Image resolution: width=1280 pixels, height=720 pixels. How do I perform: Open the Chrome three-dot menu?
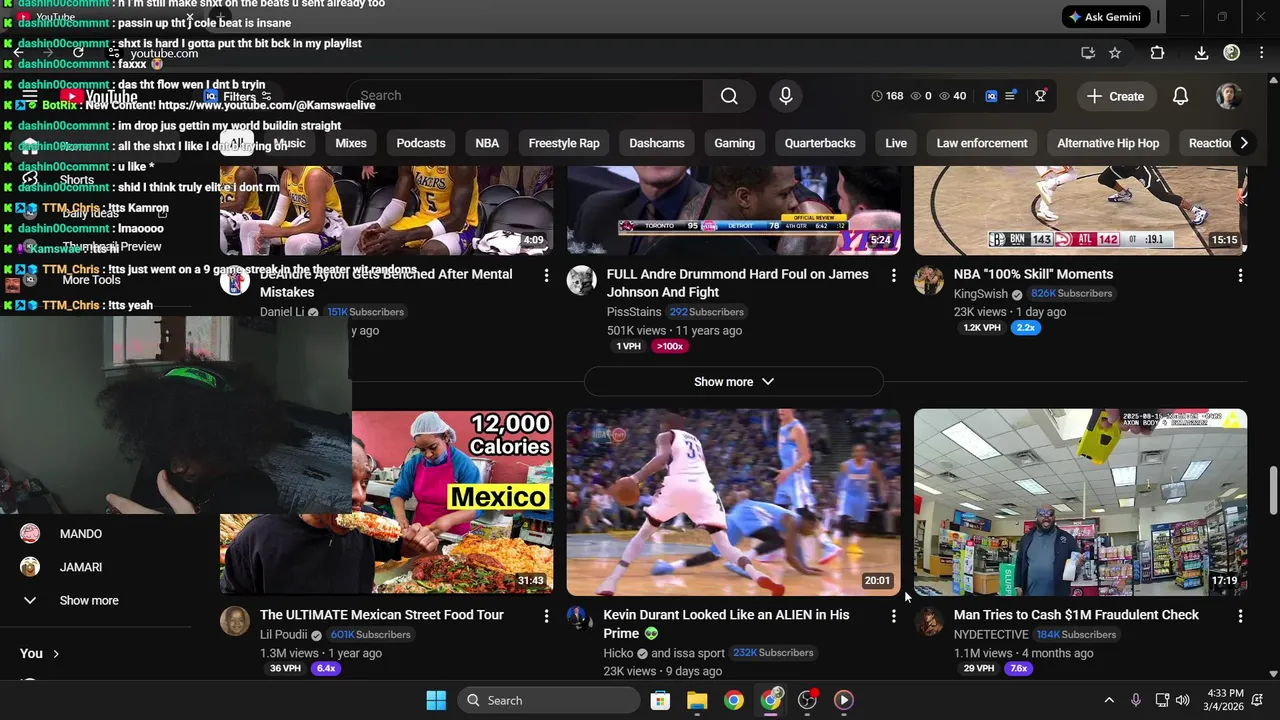coord(1260,53)
